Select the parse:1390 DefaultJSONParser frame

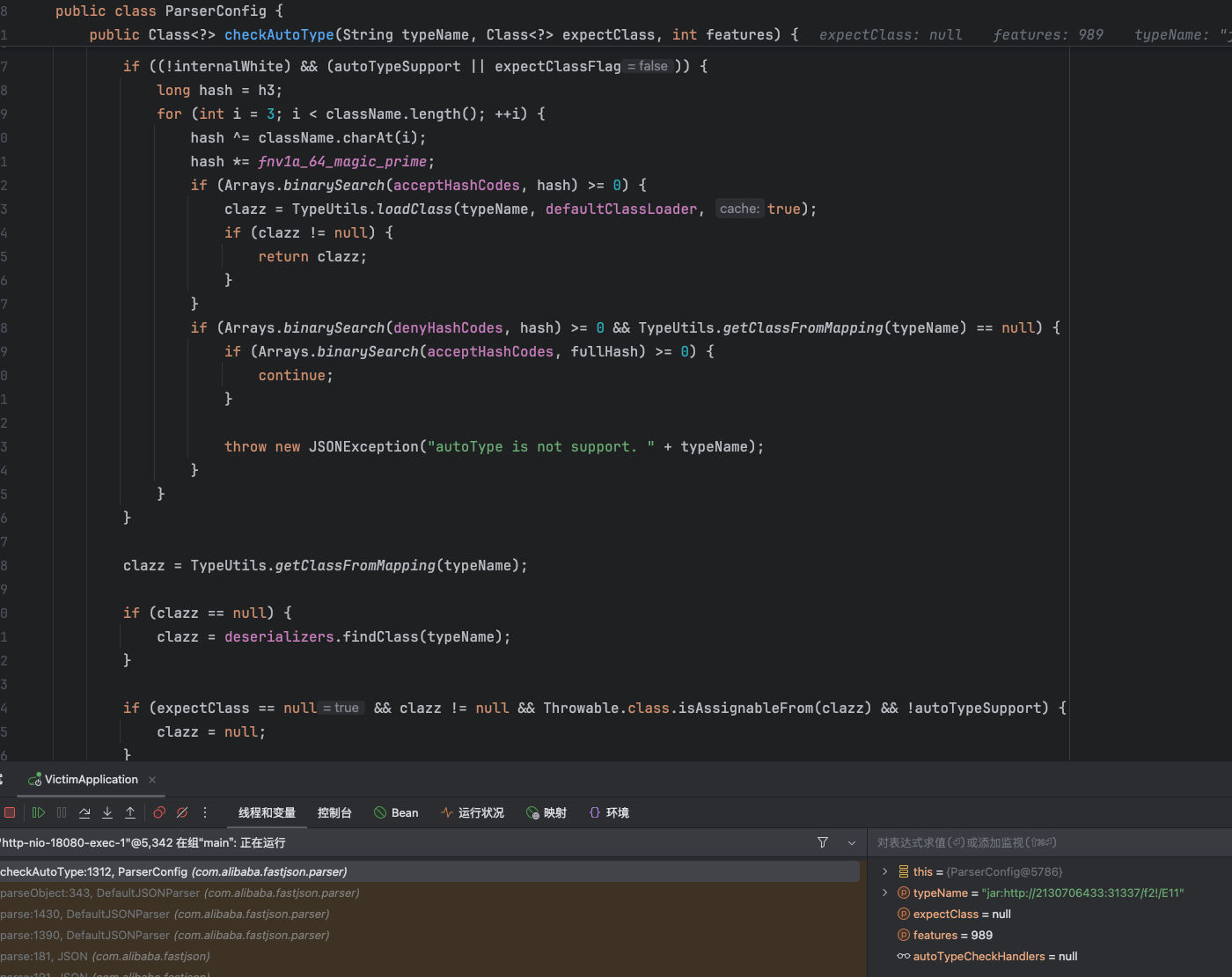tap(429, 935)
